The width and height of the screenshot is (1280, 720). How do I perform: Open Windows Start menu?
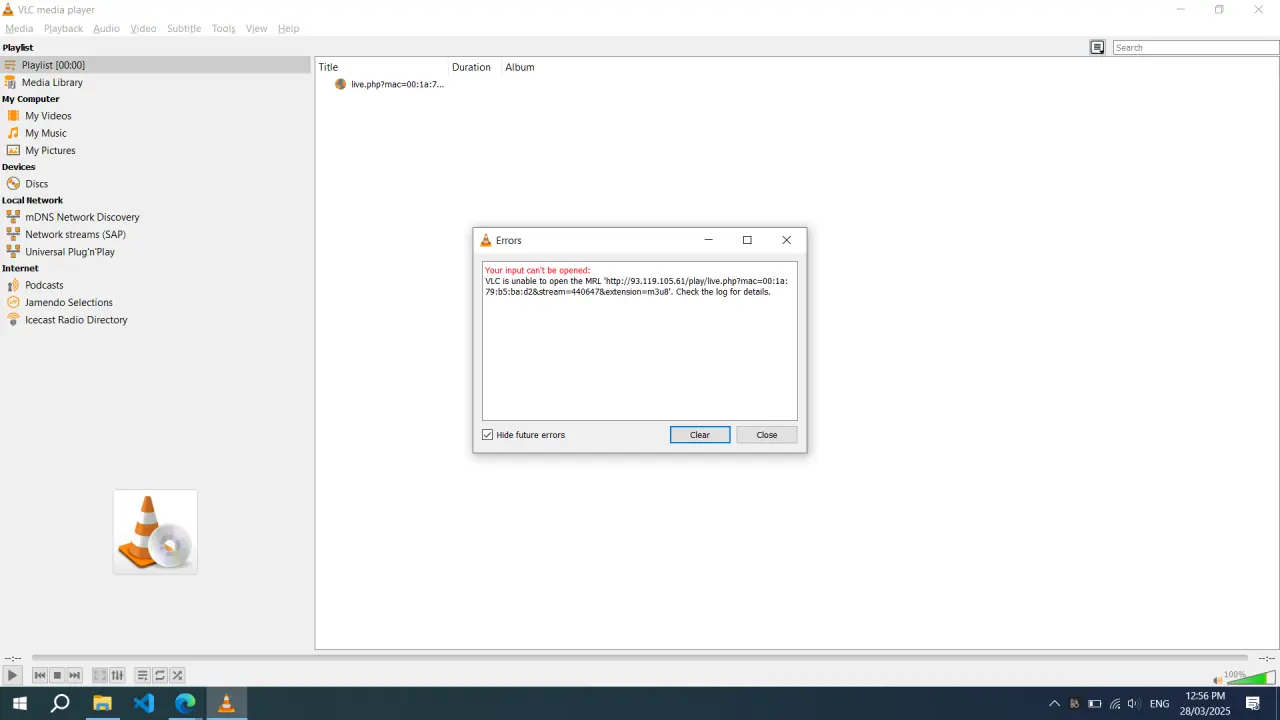pyautogui.click(x=19, y=703)
